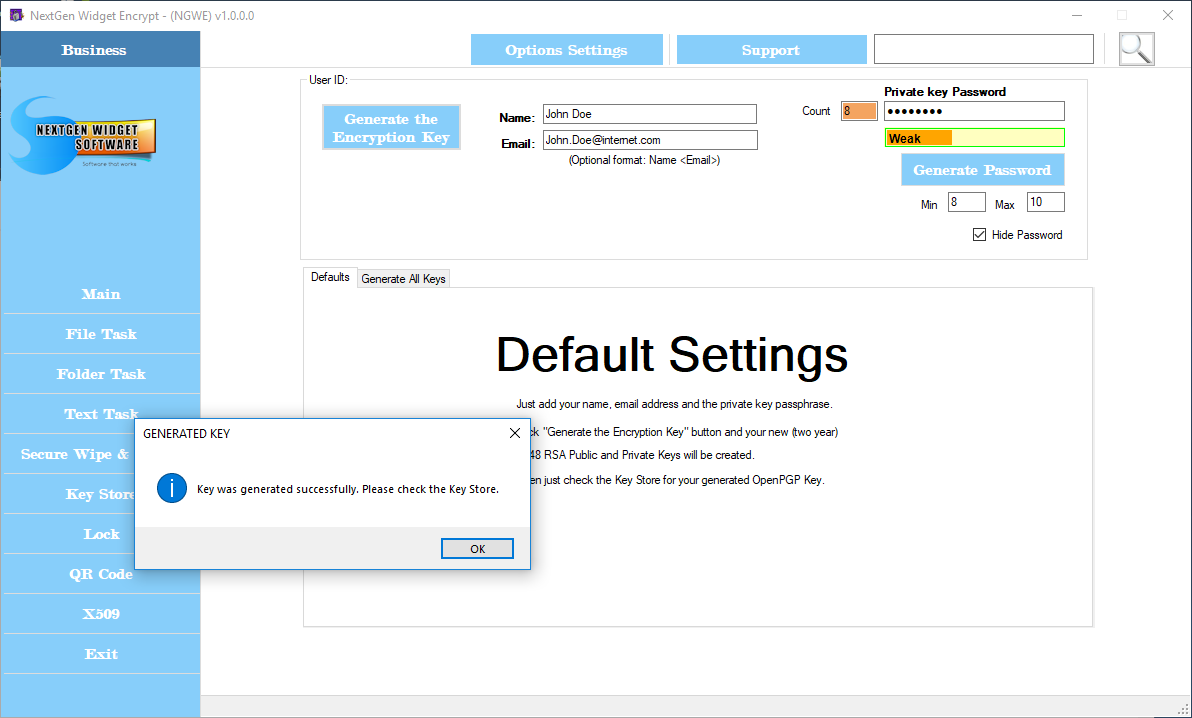Close the NextGen Widget Encrypt window
This screenshot has height=718, width=1192.
tap(1168, 15)
